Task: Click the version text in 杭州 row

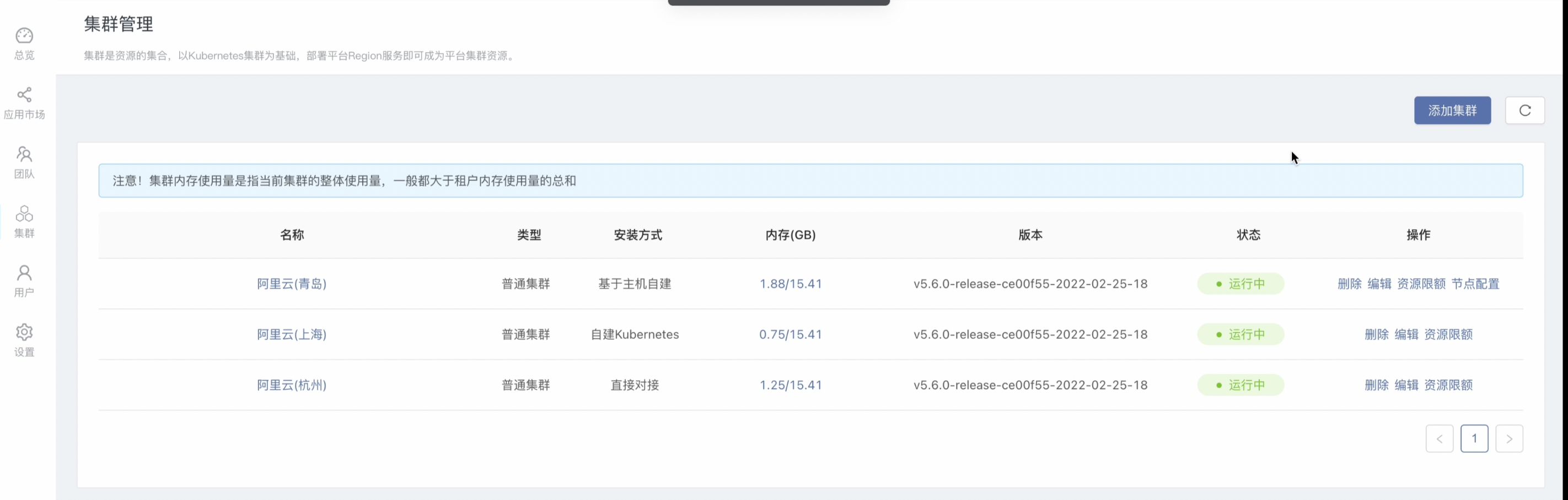Action: [1030, 385]
